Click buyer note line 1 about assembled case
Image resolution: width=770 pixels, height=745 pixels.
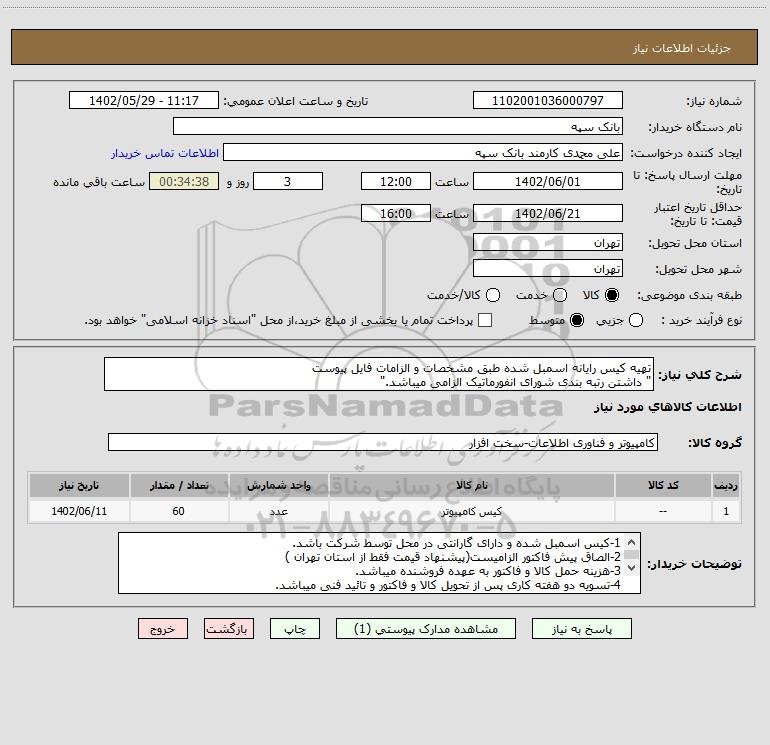457,543
